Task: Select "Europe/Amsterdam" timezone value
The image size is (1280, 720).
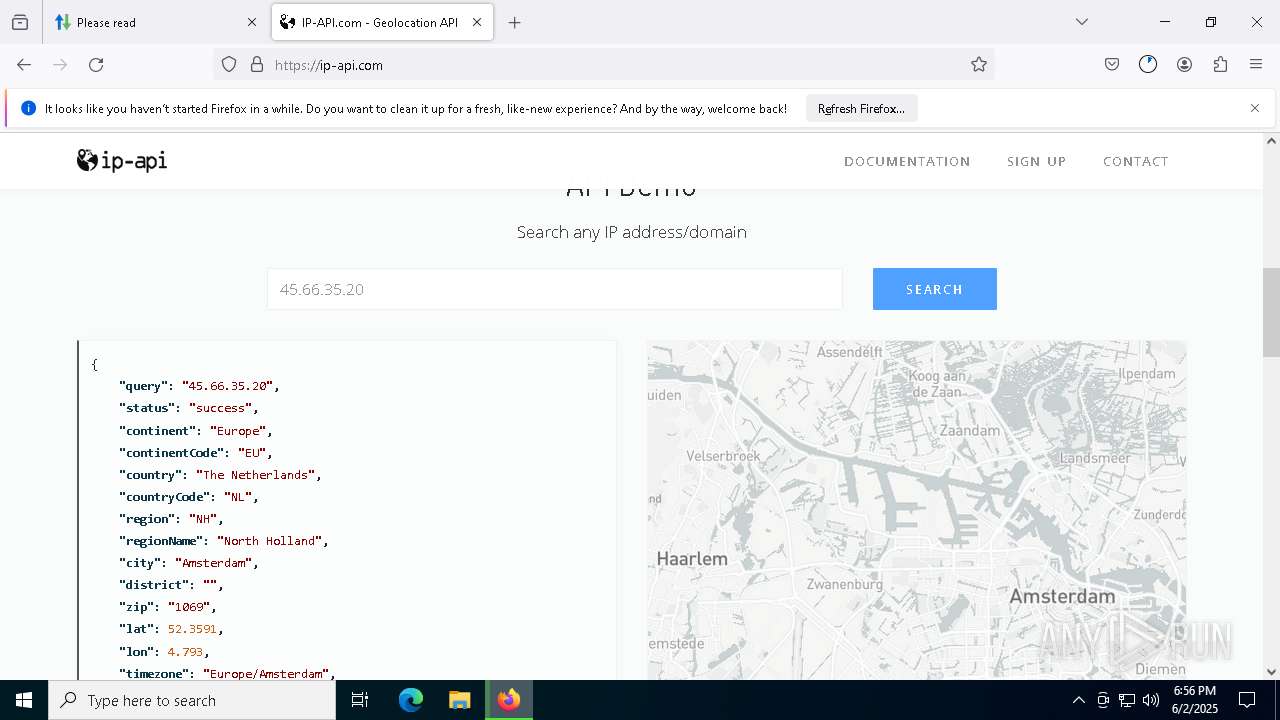Action: 266,674
